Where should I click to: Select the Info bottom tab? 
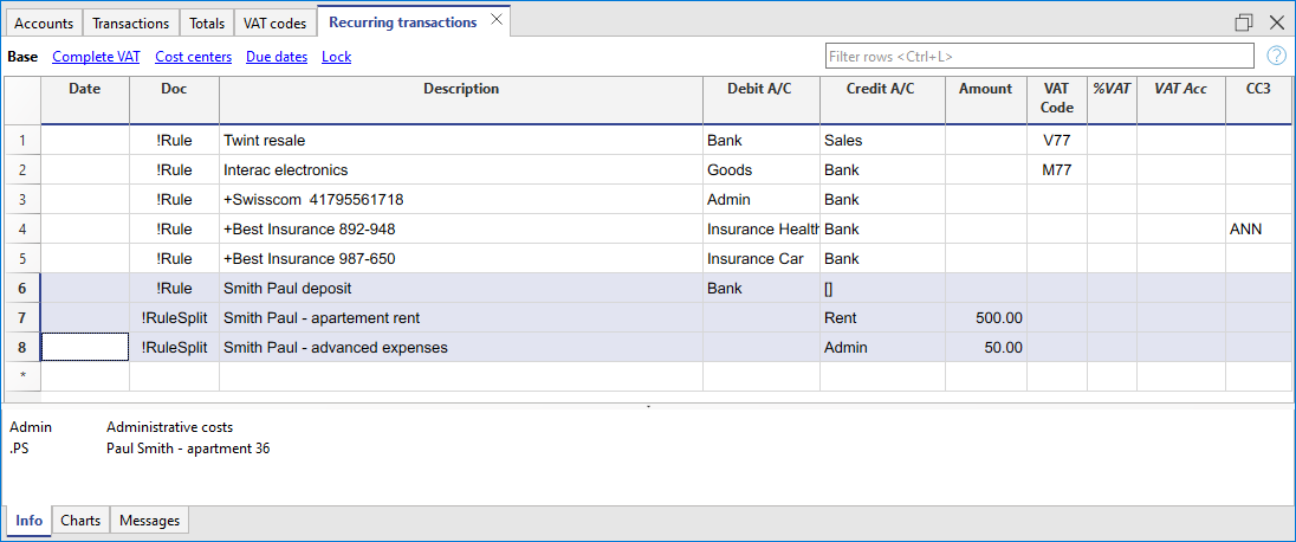coord(29,520)
